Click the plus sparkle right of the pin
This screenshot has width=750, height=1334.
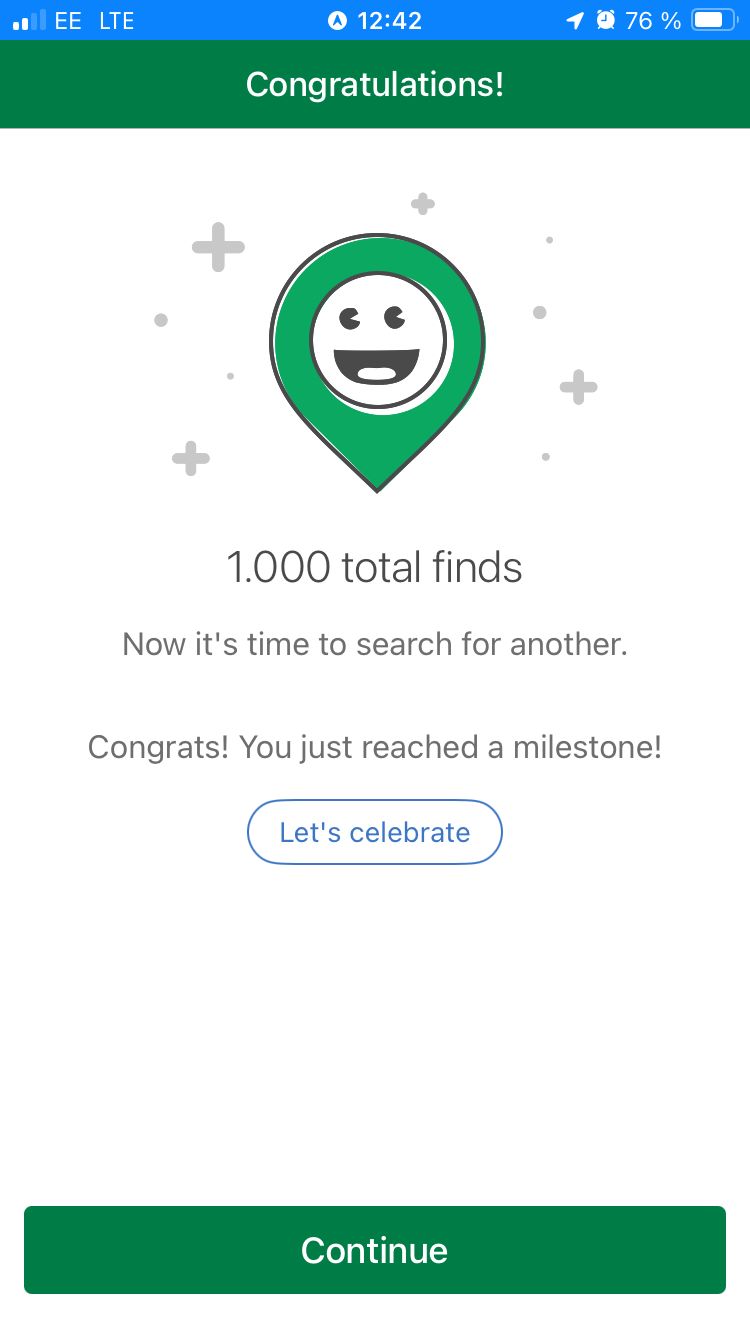click(578, 387)
